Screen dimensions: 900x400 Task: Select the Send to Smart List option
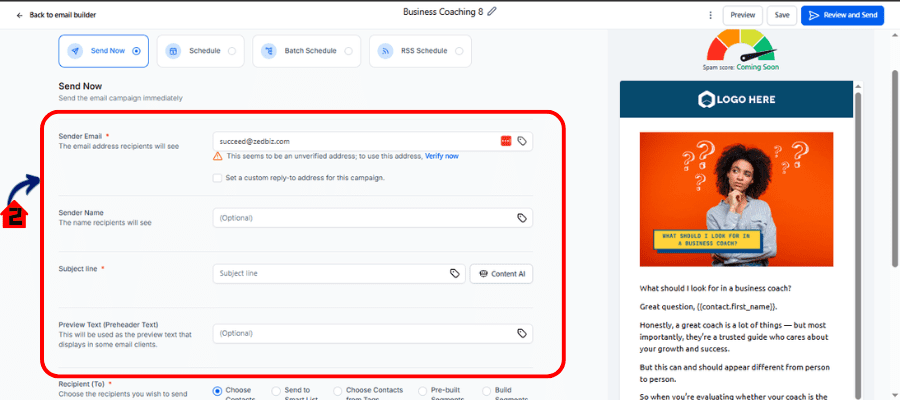coord(275,390)
